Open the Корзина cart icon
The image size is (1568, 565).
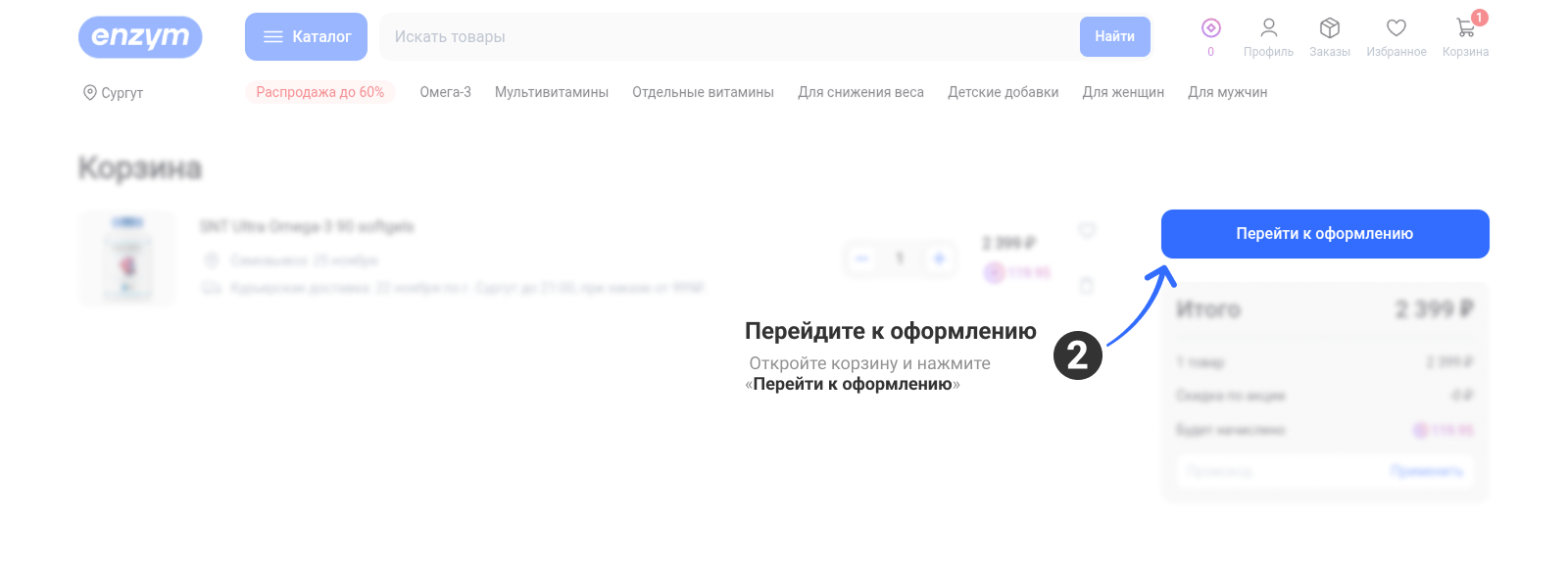[x=1465, y=29]
